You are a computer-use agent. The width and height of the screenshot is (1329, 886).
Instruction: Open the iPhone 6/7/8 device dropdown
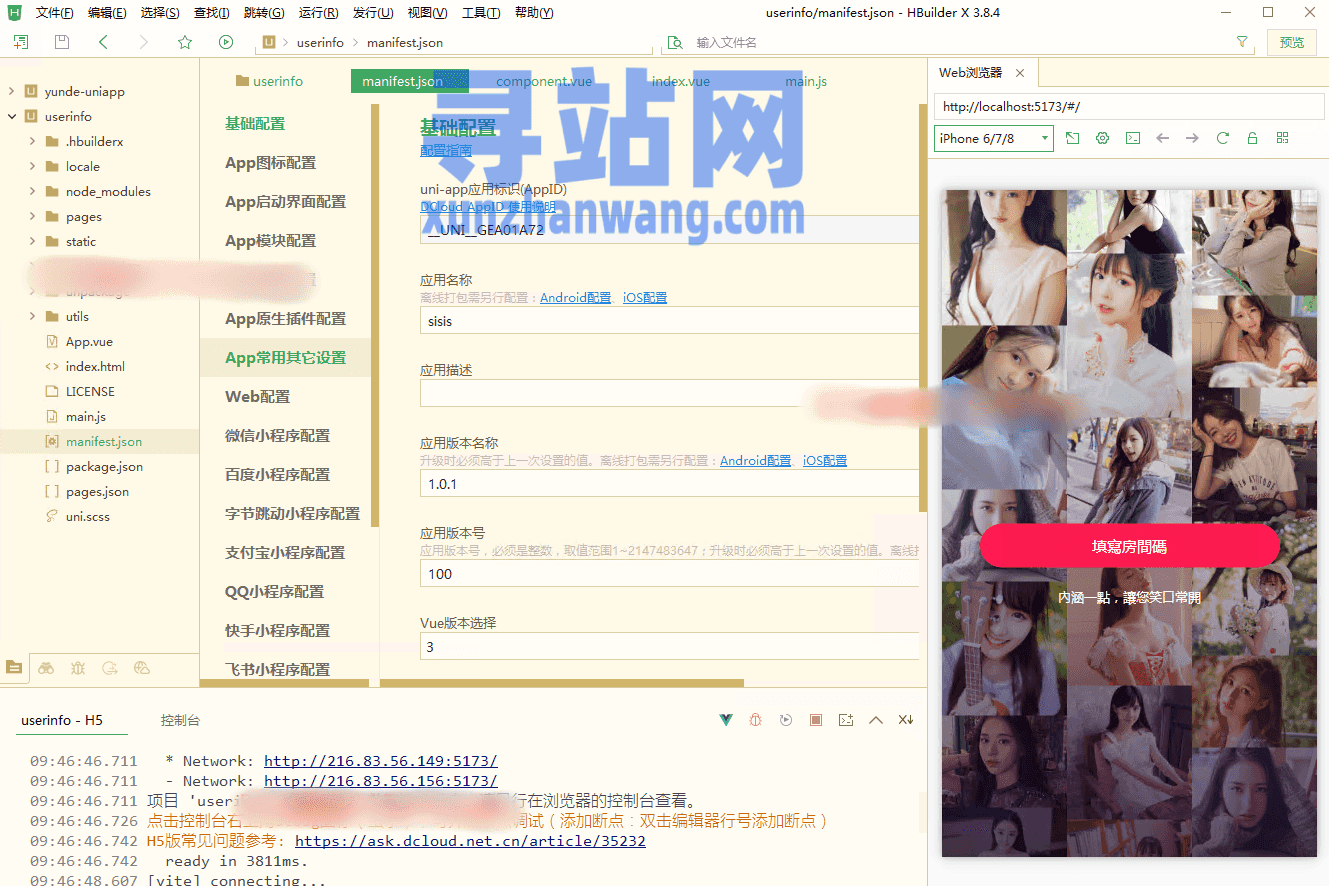click(x=994, y=138)
